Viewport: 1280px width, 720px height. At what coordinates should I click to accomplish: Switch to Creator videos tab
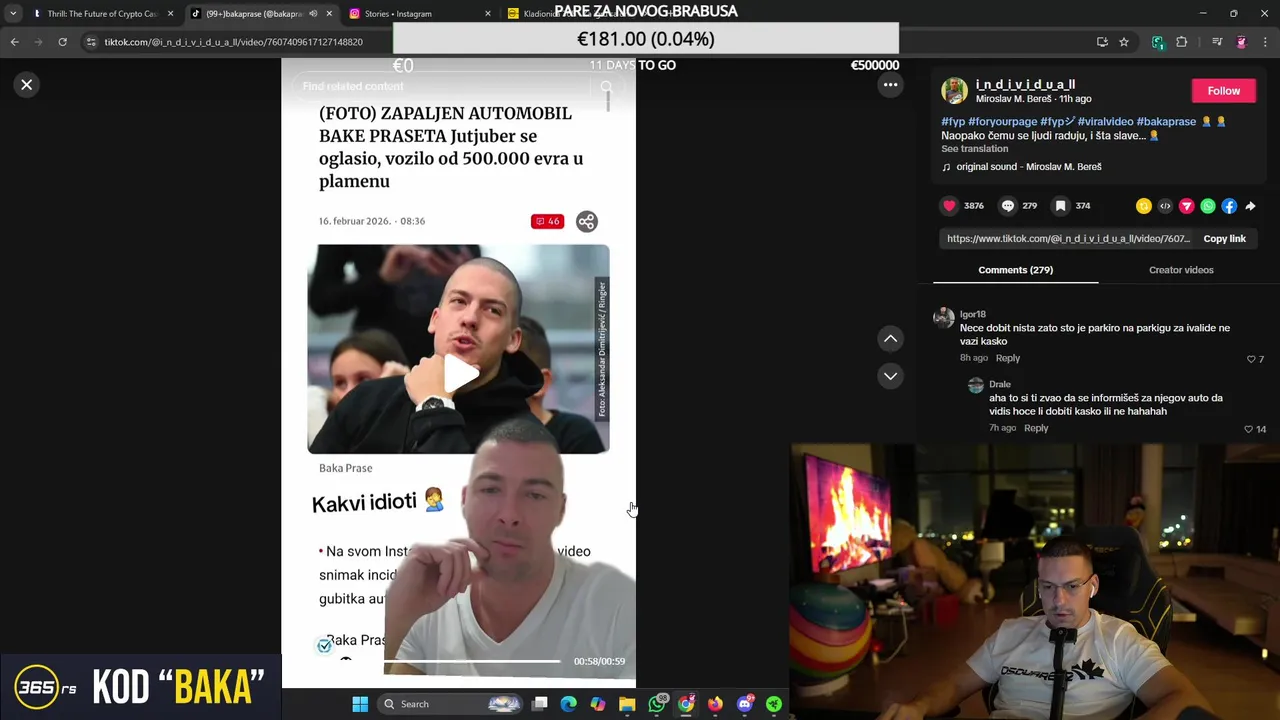[x=1181, y=270]
